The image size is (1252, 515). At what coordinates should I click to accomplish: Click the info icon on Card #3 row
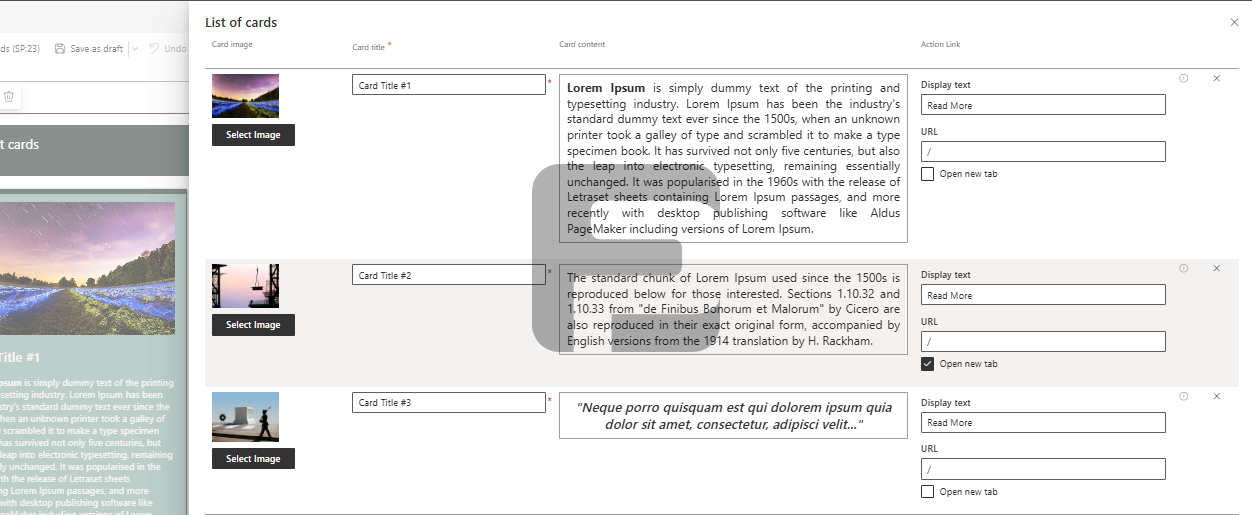(x=1183, y=396)
